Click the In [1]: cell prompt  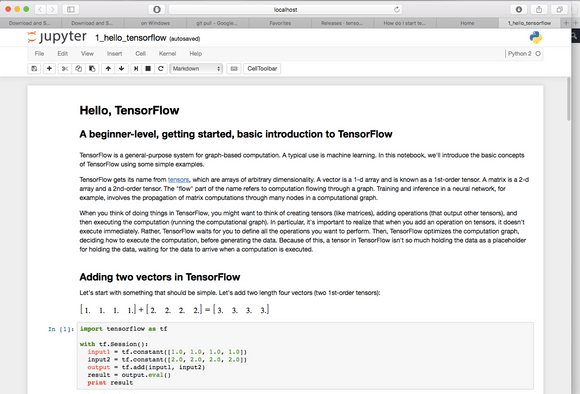(61, 329)
